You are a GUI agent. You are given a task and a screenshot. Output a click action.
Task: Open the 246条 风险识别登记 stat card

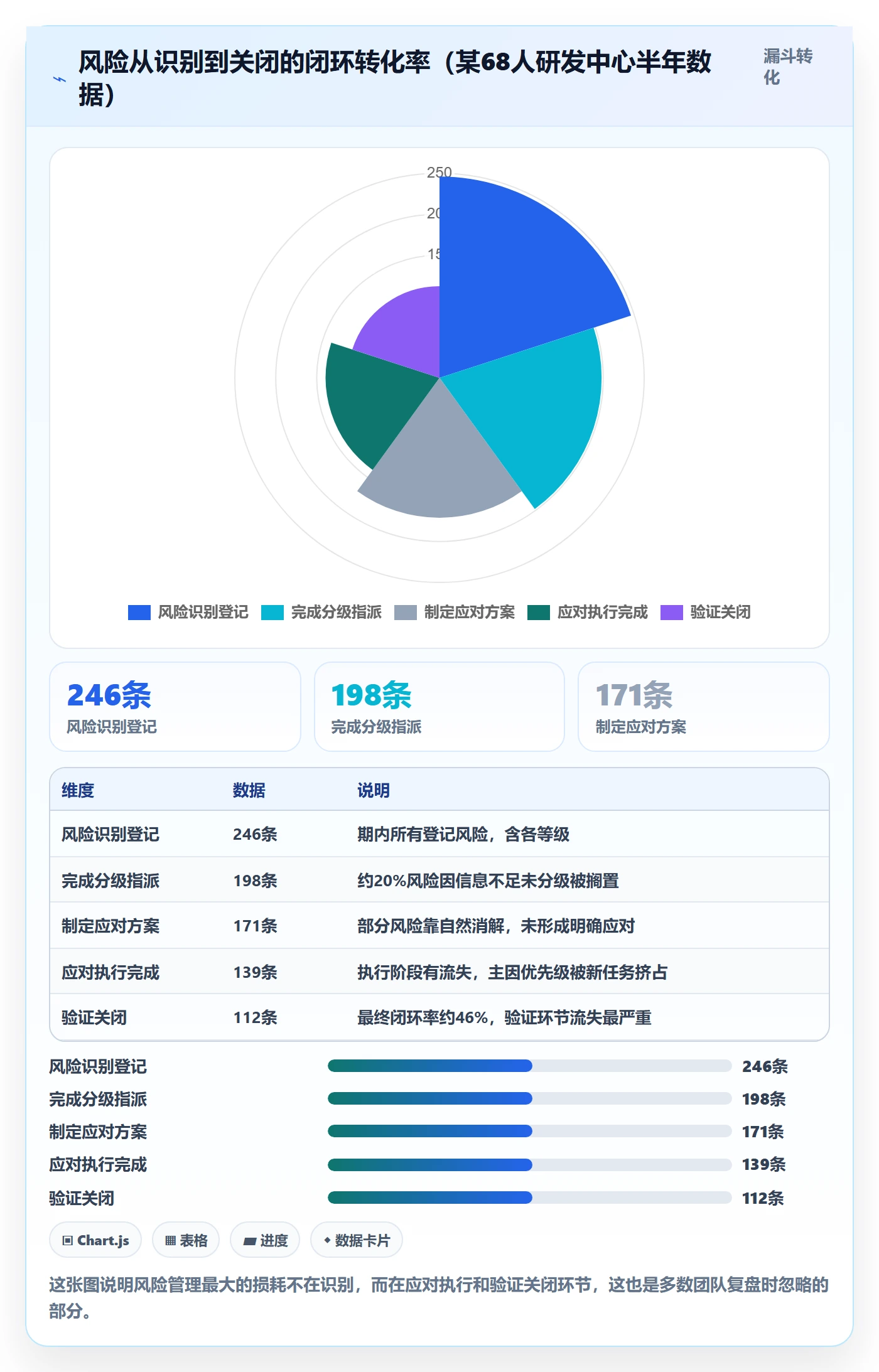pos(175,707)
